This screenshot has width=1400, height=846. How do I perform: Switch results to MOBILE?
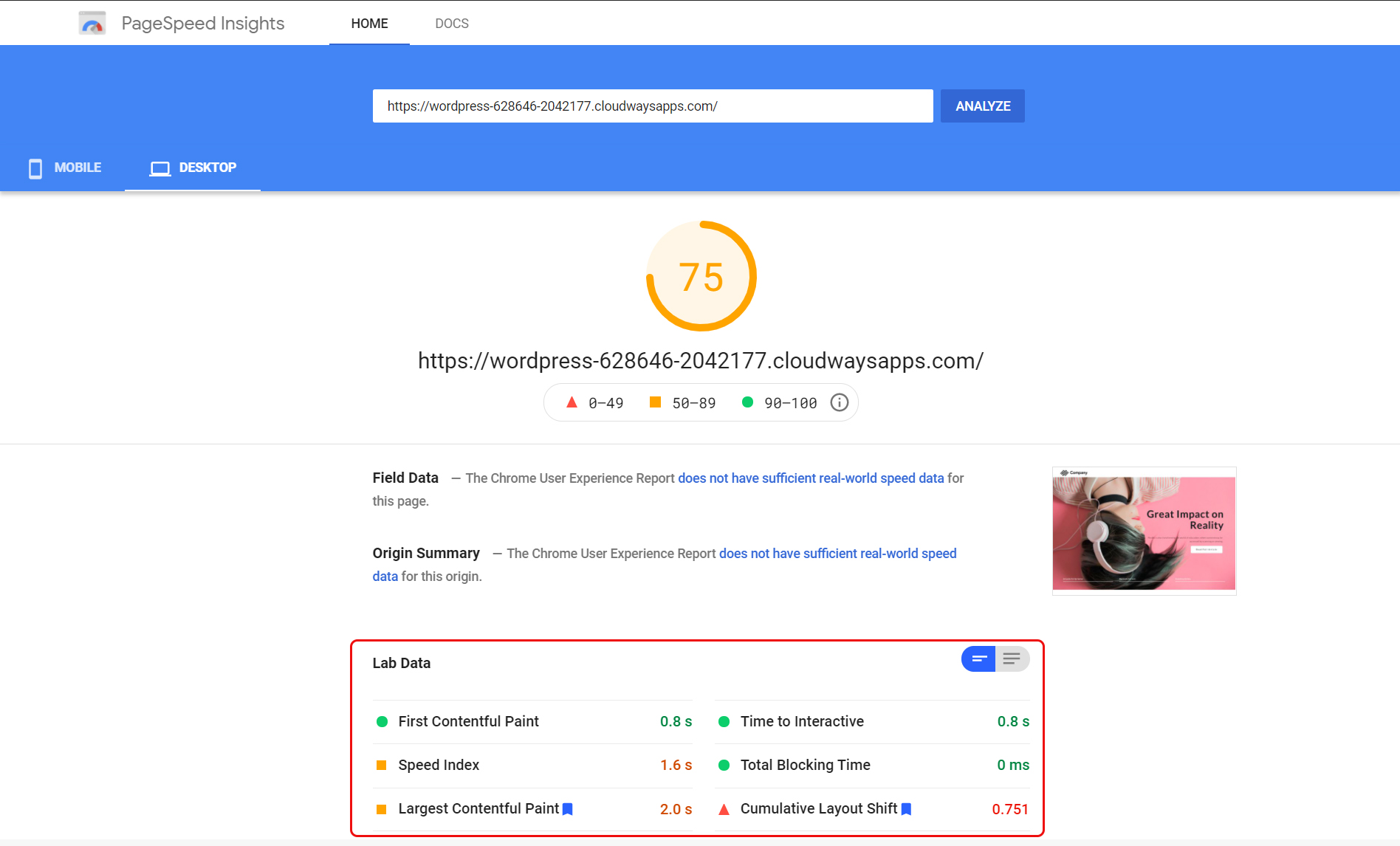77,168
